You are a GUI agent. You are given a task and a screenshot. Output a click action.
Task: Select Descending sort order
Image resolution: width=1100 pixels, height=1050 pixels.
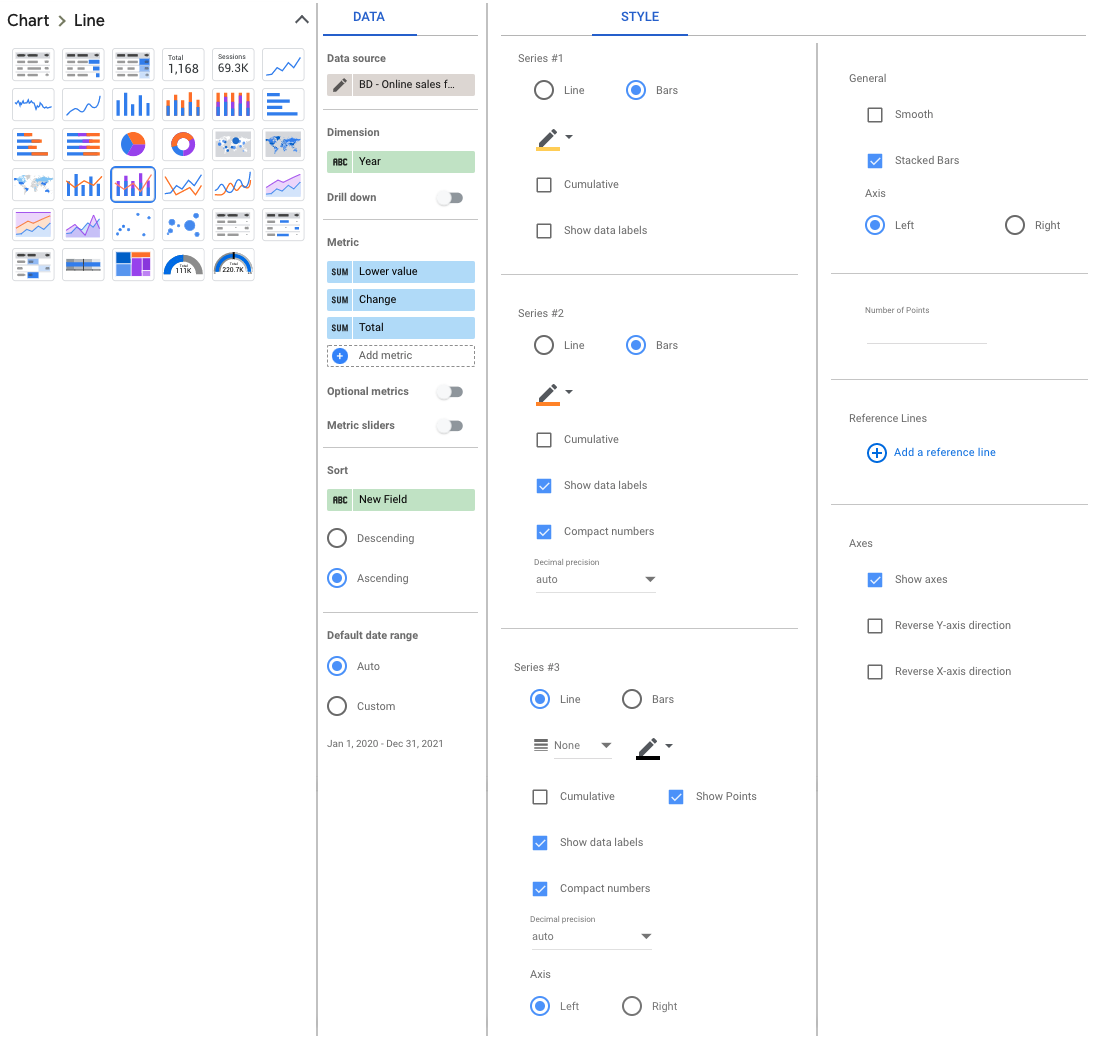click(x=337, y=538)
